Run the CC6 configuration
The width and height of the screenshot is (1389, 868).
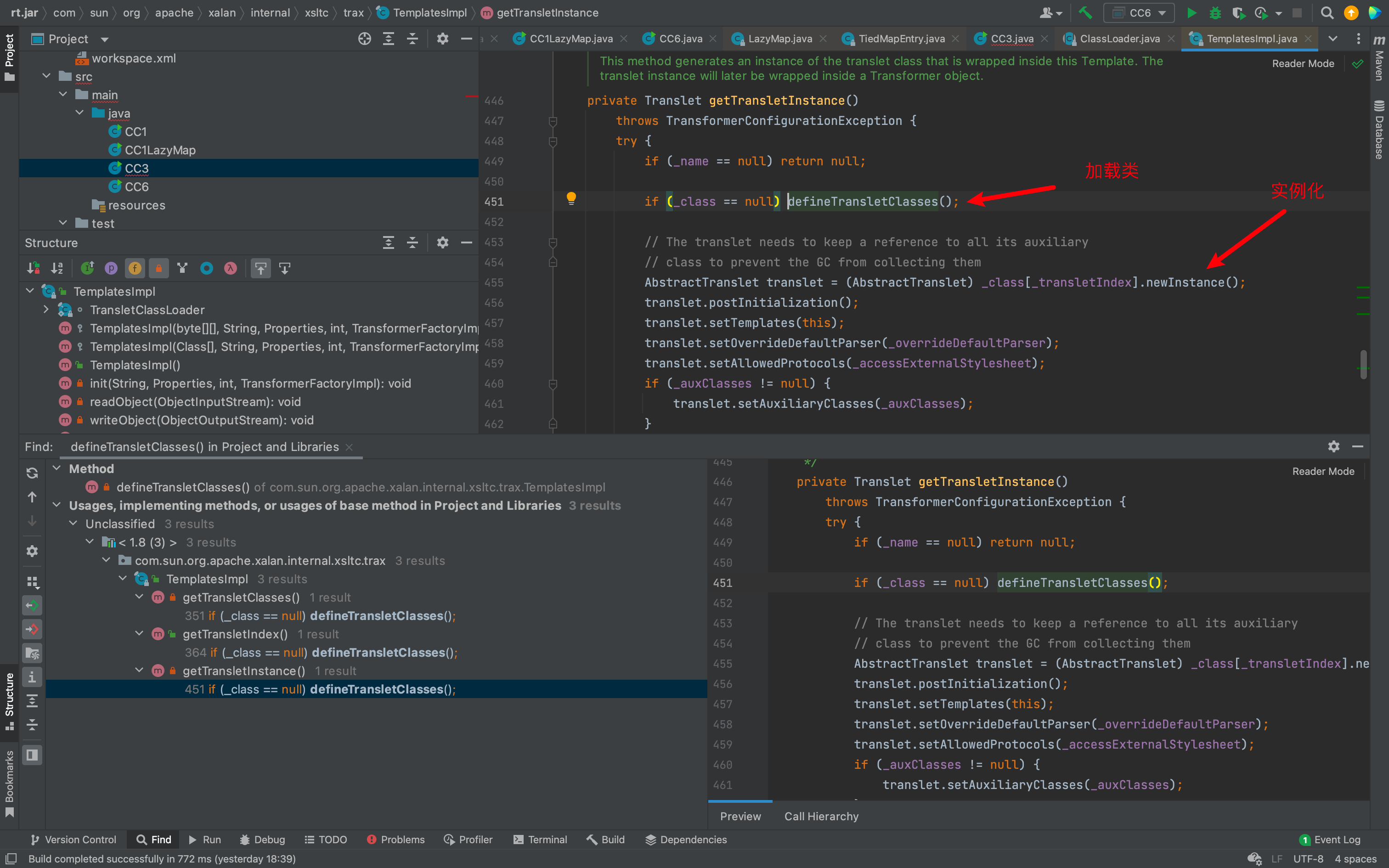coord(1191,13)
